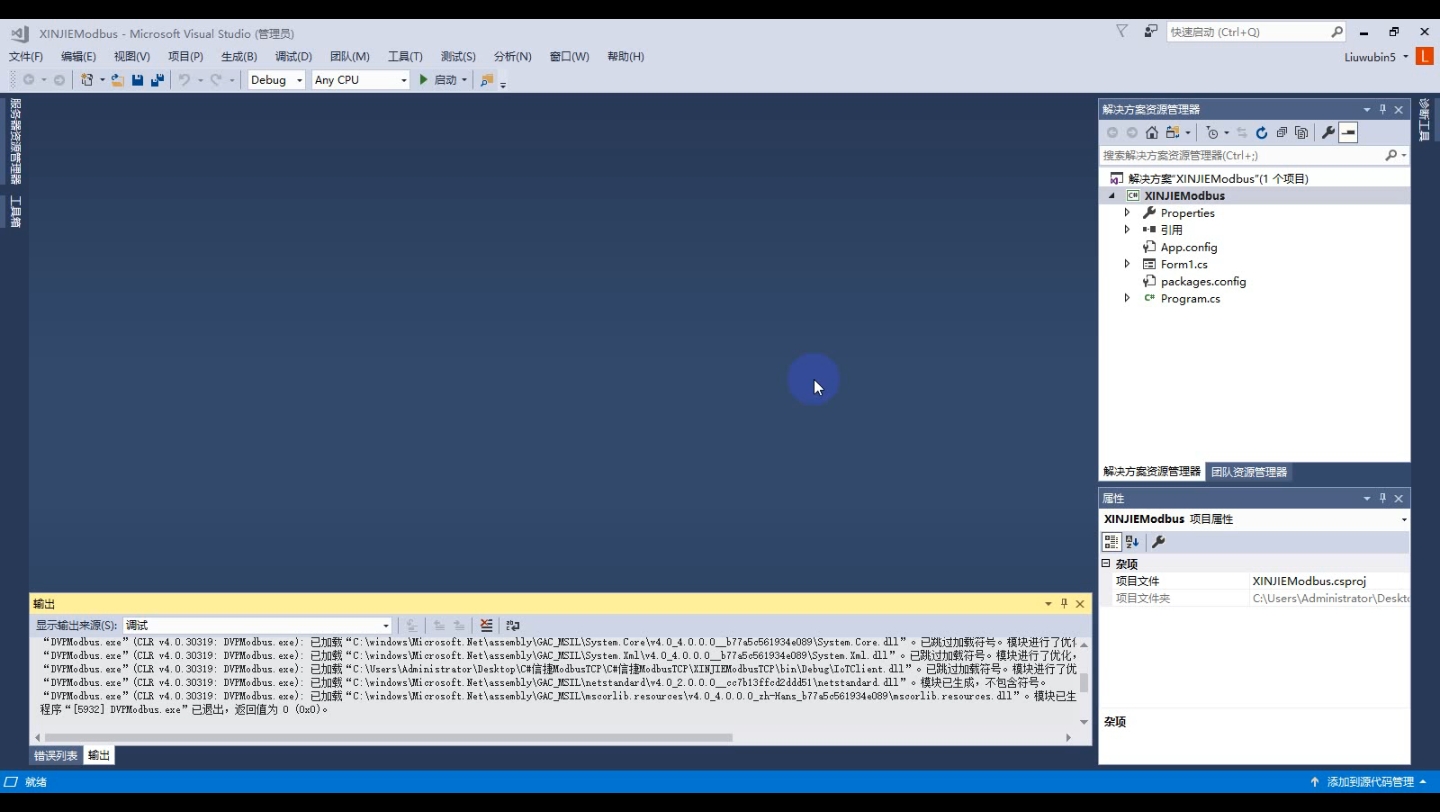Pin the Solution Explorer panel

coord(1383,109)
